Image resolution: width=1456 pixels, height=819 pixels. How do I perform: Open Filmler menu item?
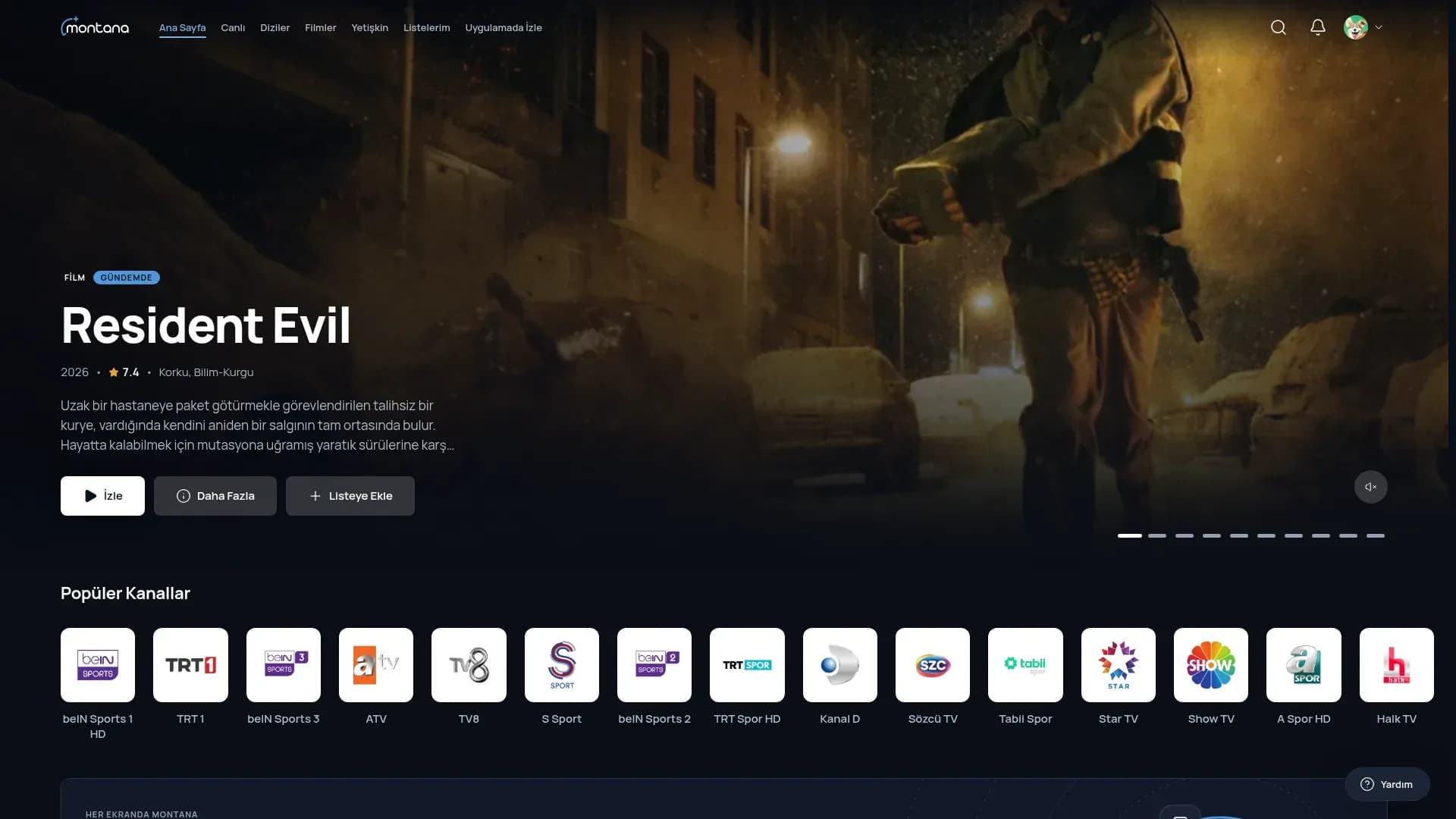[320, 27]
